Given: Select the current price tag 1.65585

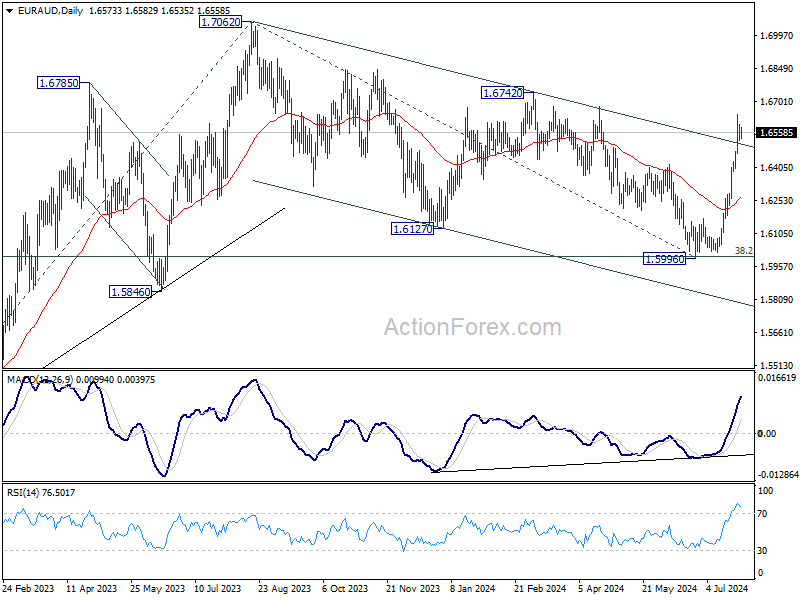Looking at the screenshot, I should (777, 133).
